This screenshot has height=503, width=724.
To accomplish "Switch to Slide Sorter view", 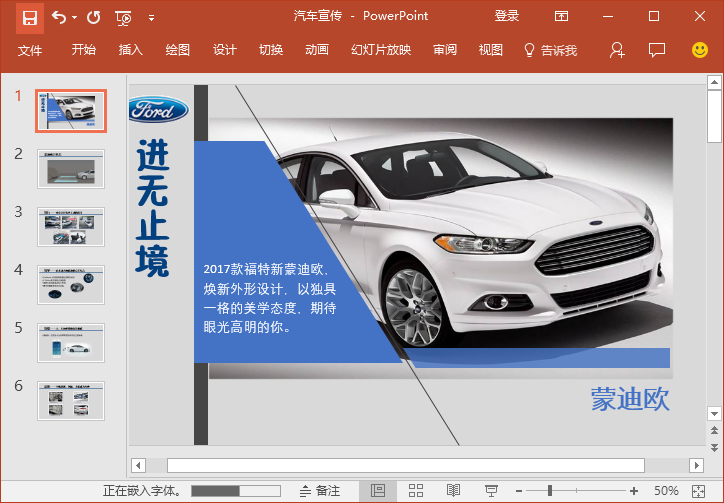I will pyautogui.click(x=416, y=491).
